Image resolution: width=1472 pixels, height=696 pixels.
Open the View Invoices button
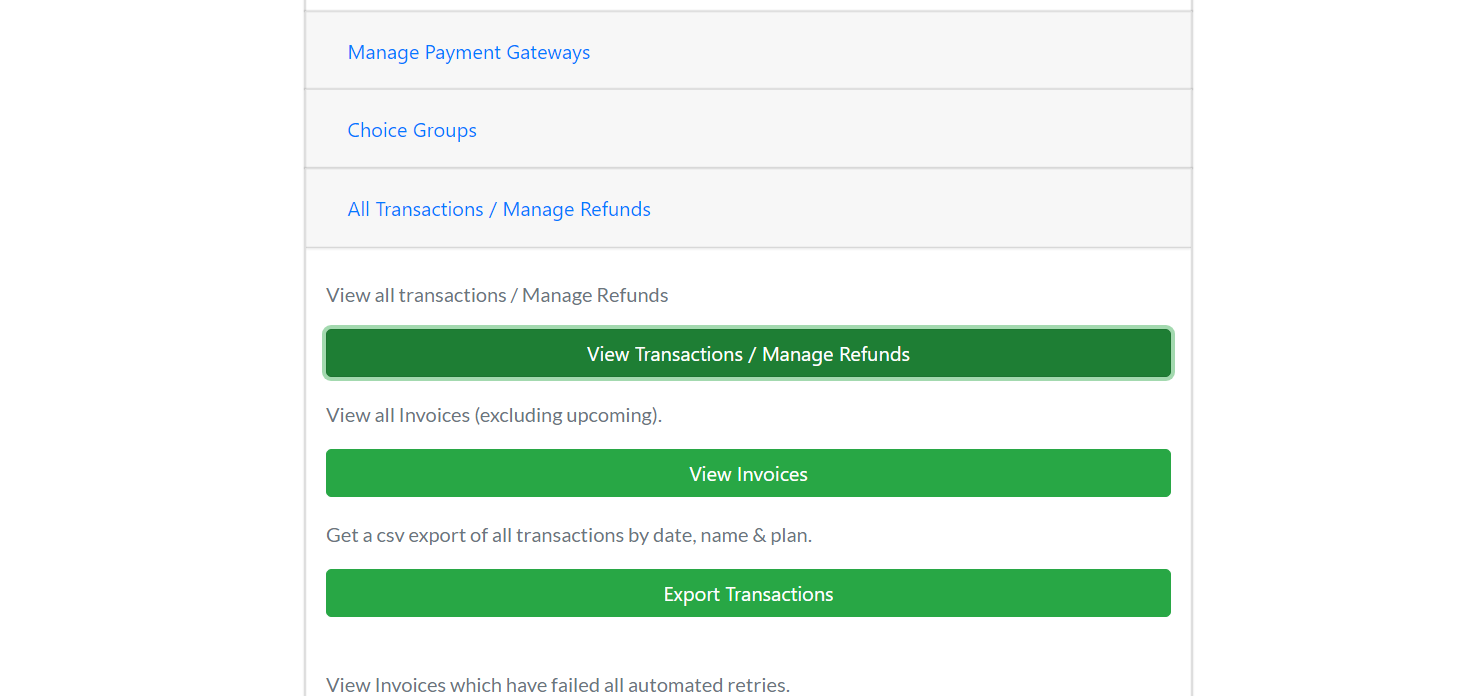pos(748,473)
